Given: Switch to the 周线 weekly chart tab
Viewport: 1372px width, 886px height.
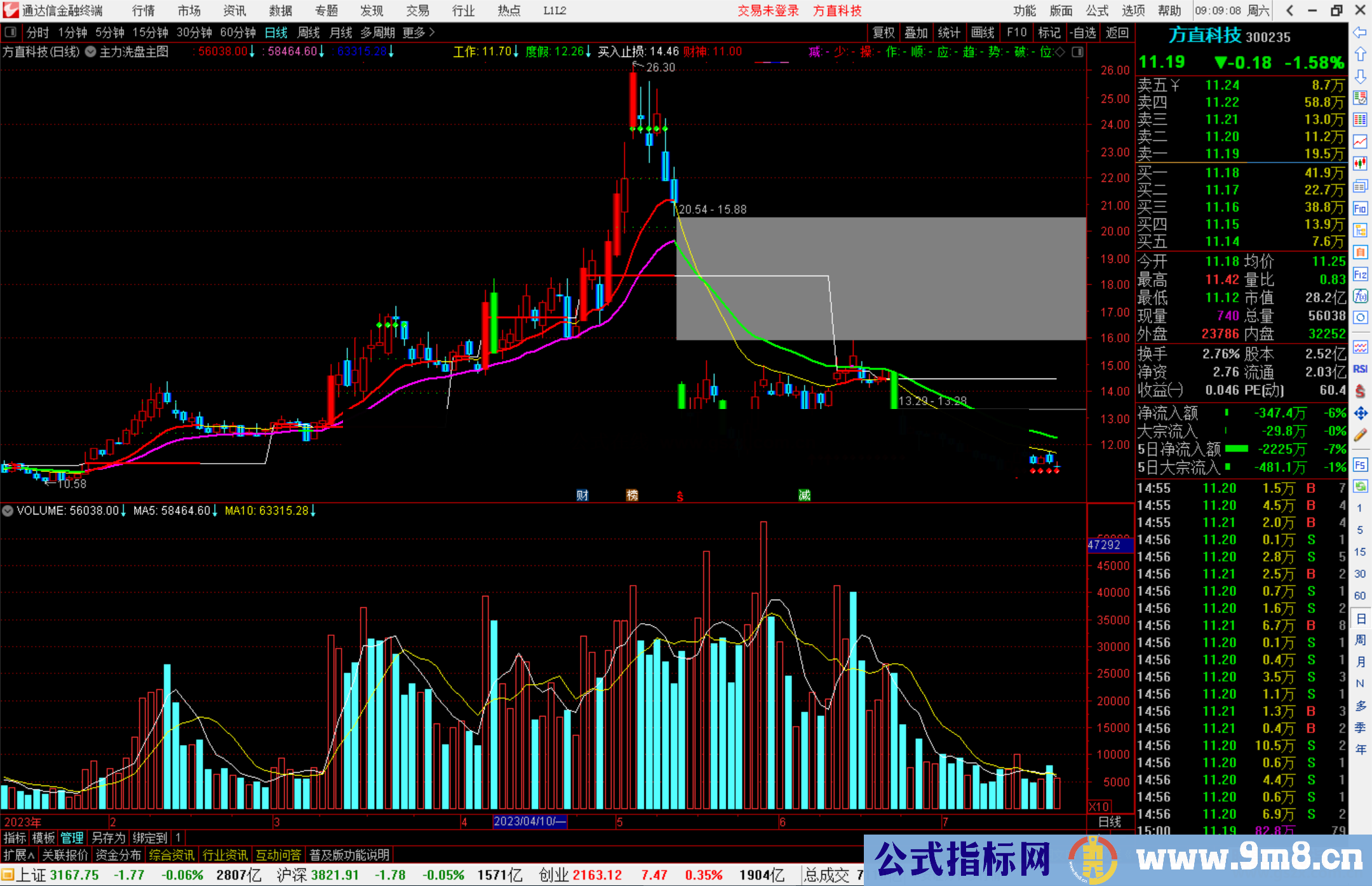Looking at the screenshot, I should point(308,32).
